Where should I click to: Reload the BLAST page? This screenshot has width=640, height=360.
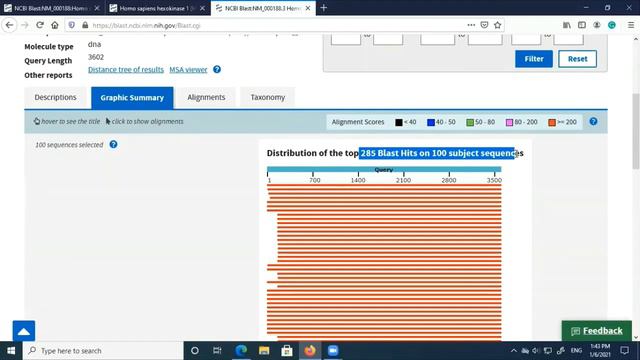[40, 25]
